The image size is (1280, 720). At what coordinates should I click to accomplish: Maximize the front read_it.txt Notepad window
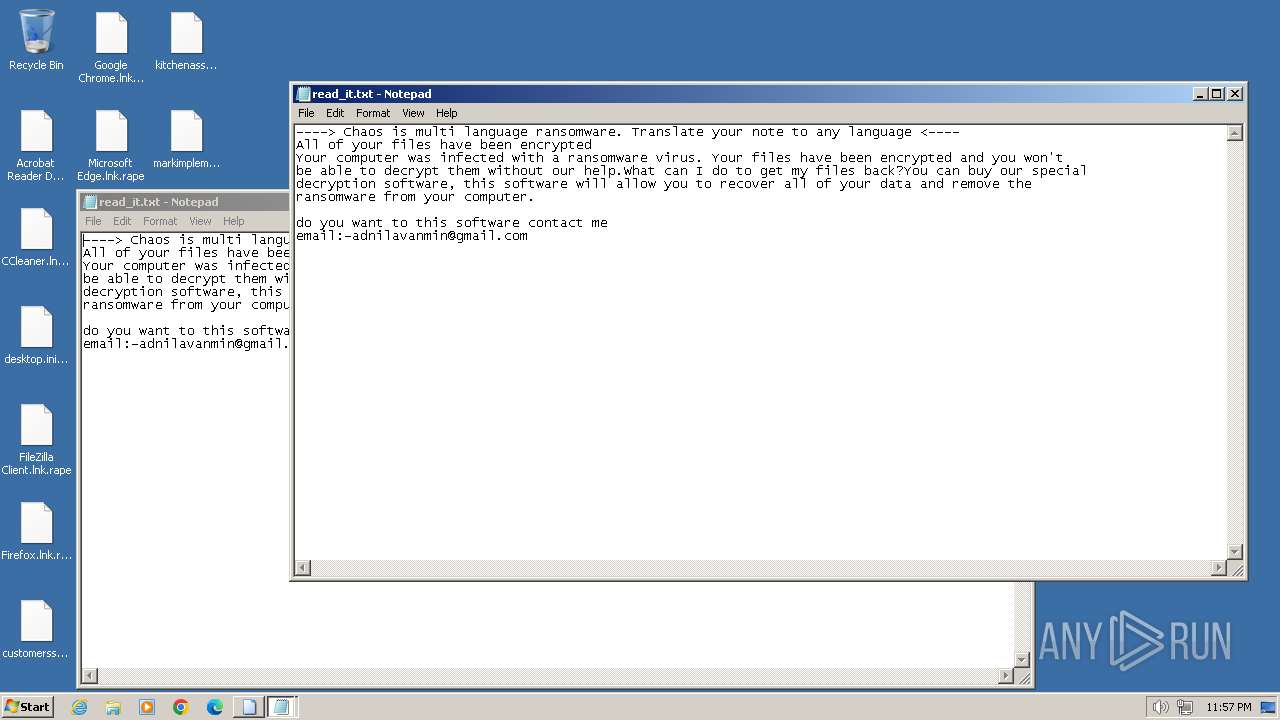(1217, 94)
